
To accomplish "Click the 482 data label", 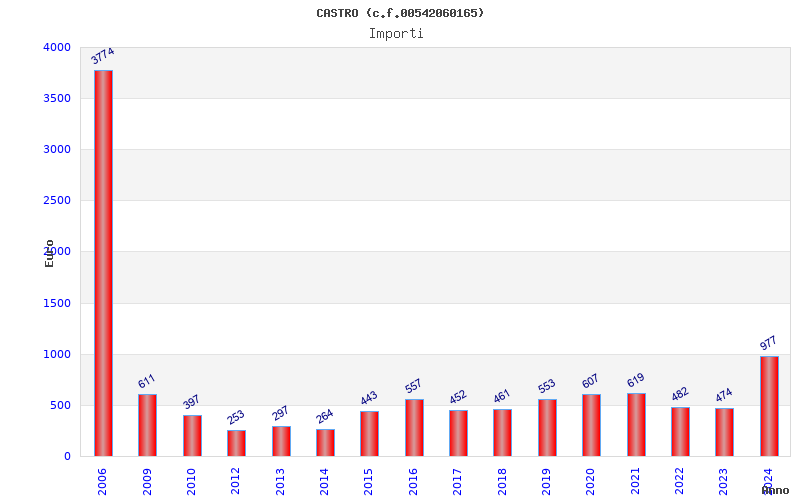I will (x=680, y=394).
